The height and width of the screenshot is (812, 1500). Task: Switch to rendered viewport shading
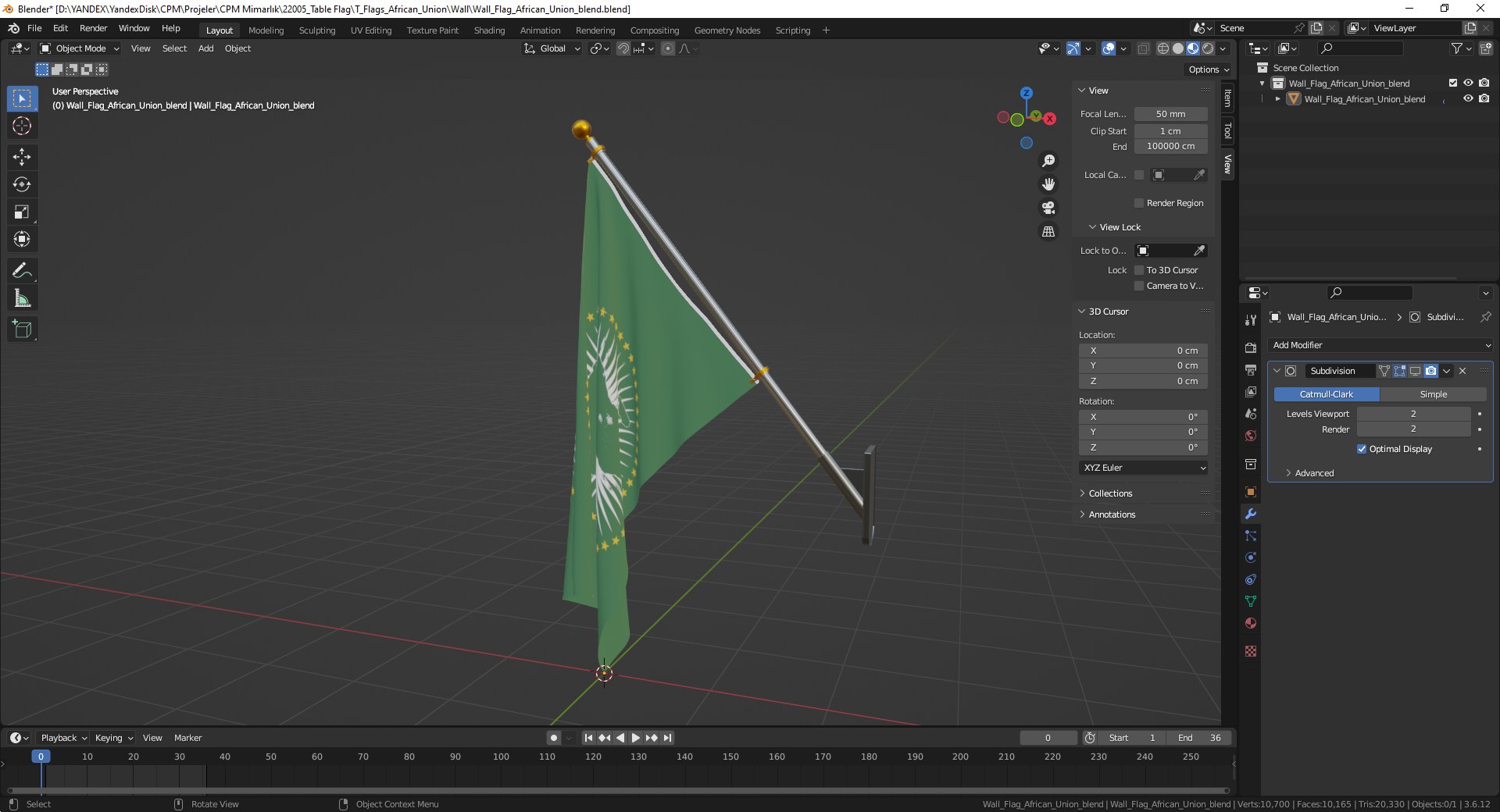[1208, 48]
